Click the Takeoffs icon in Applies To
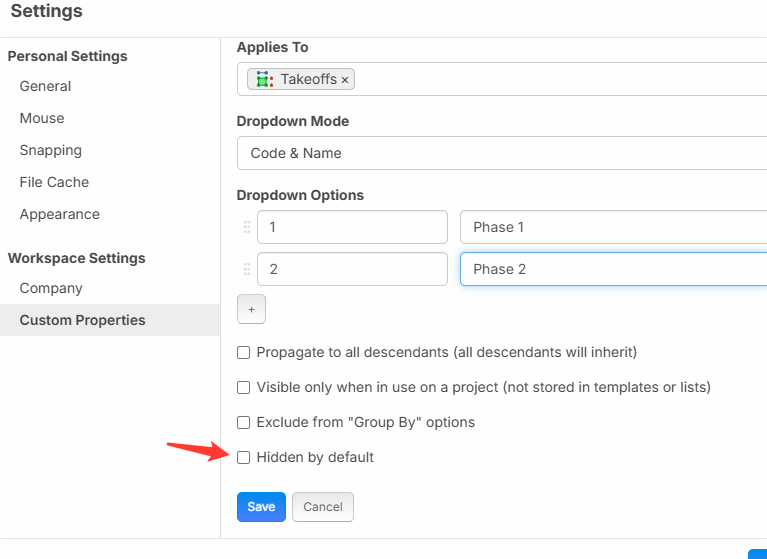 pyautogui.click(x=264, y=79)
